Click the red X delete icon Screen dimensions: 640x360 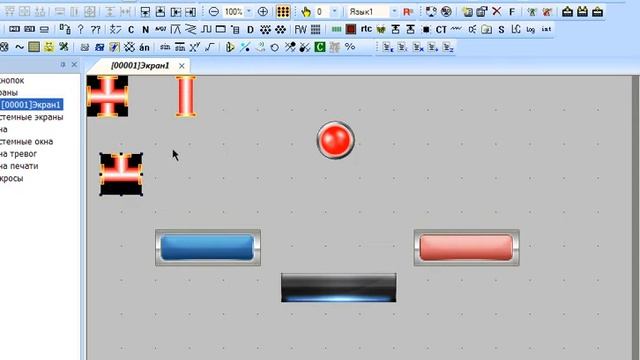tap(496, 11)
